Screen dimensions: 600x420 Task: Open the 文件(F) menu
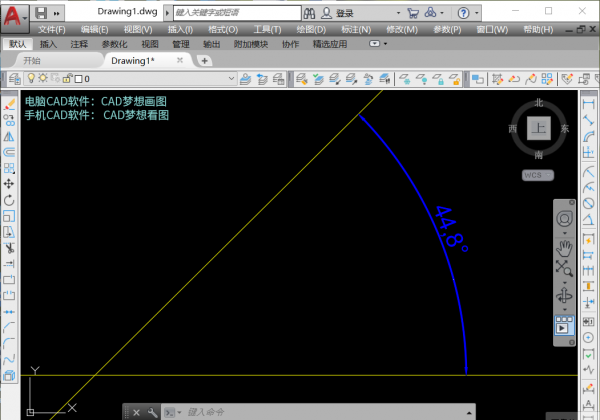tap(52, 29)
